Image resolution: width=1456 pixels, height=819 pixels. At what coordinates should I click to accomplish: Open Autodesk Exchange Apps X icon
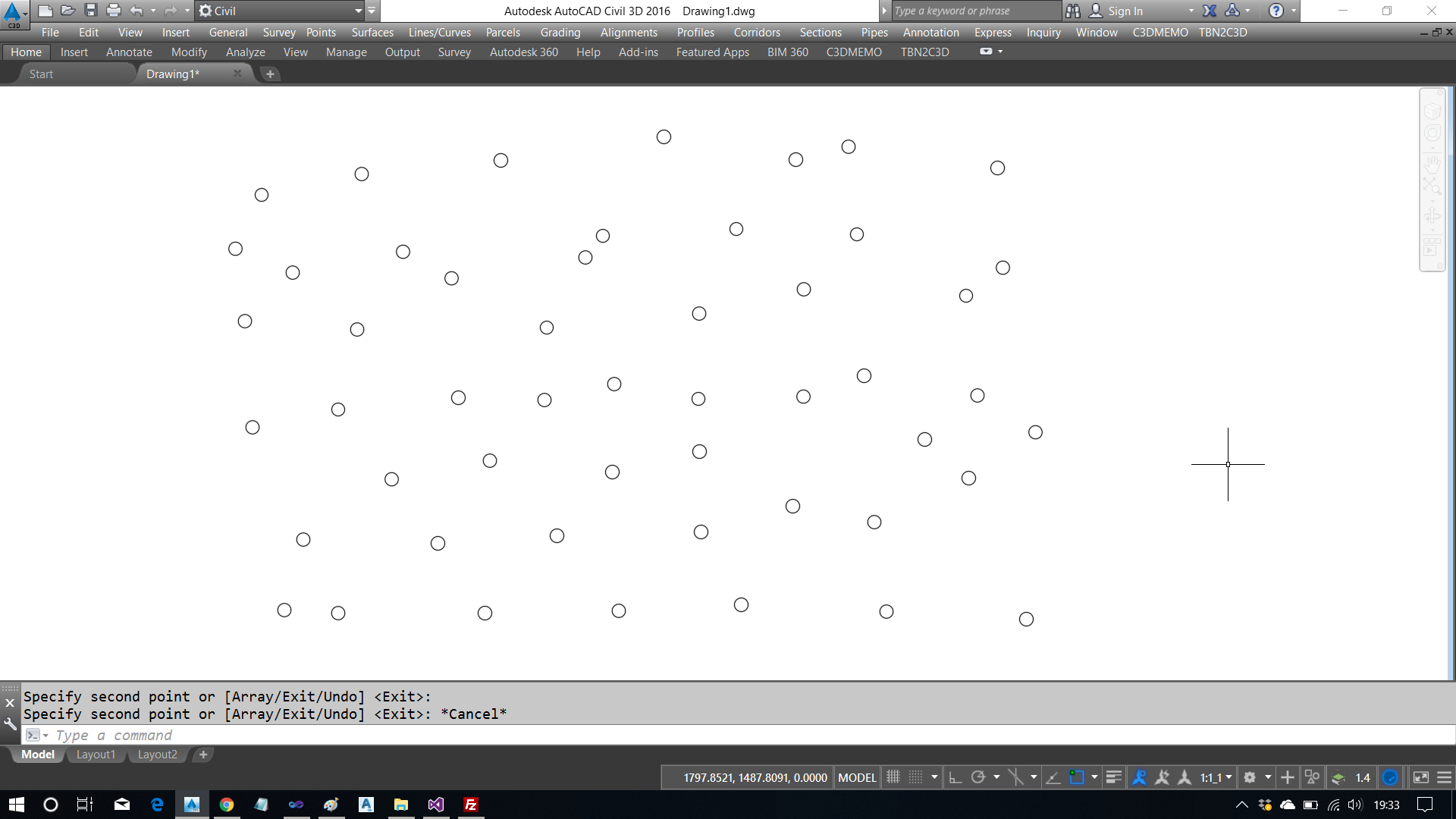point(1210,11)
